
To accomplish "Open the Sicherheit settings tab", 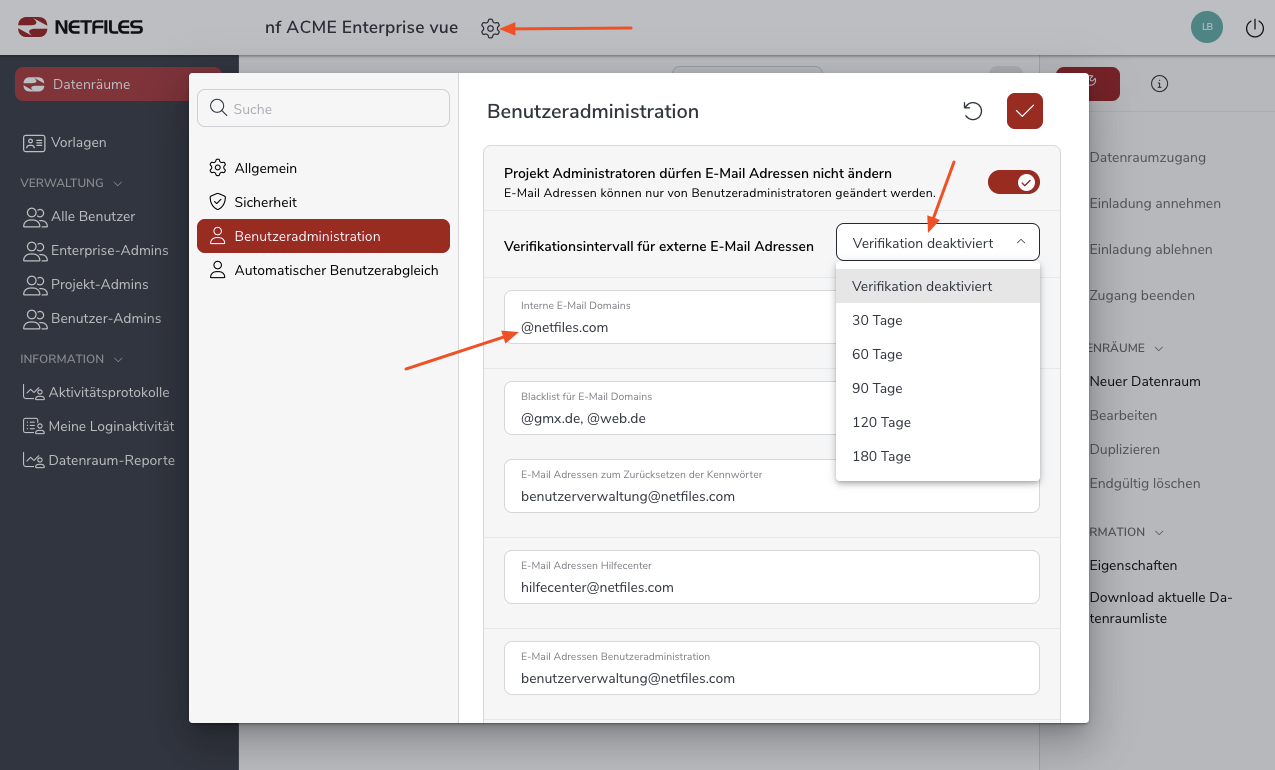I will 265,202.
